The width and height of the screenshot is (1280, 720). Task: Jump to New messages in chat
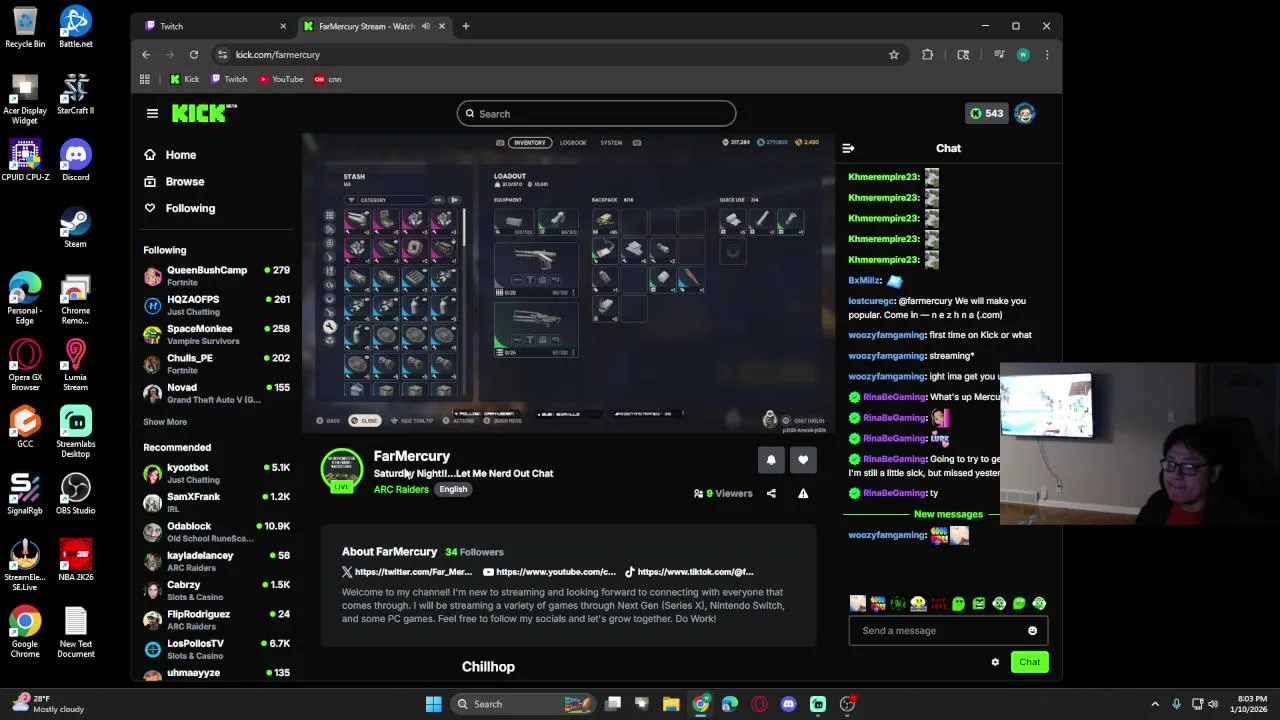[x=948, y=514]
